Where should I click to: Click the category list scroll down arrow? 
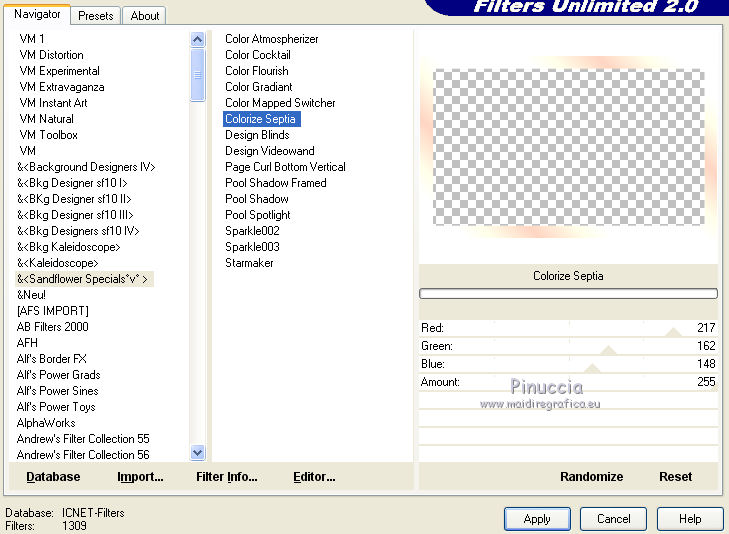(x=198, y=452)
